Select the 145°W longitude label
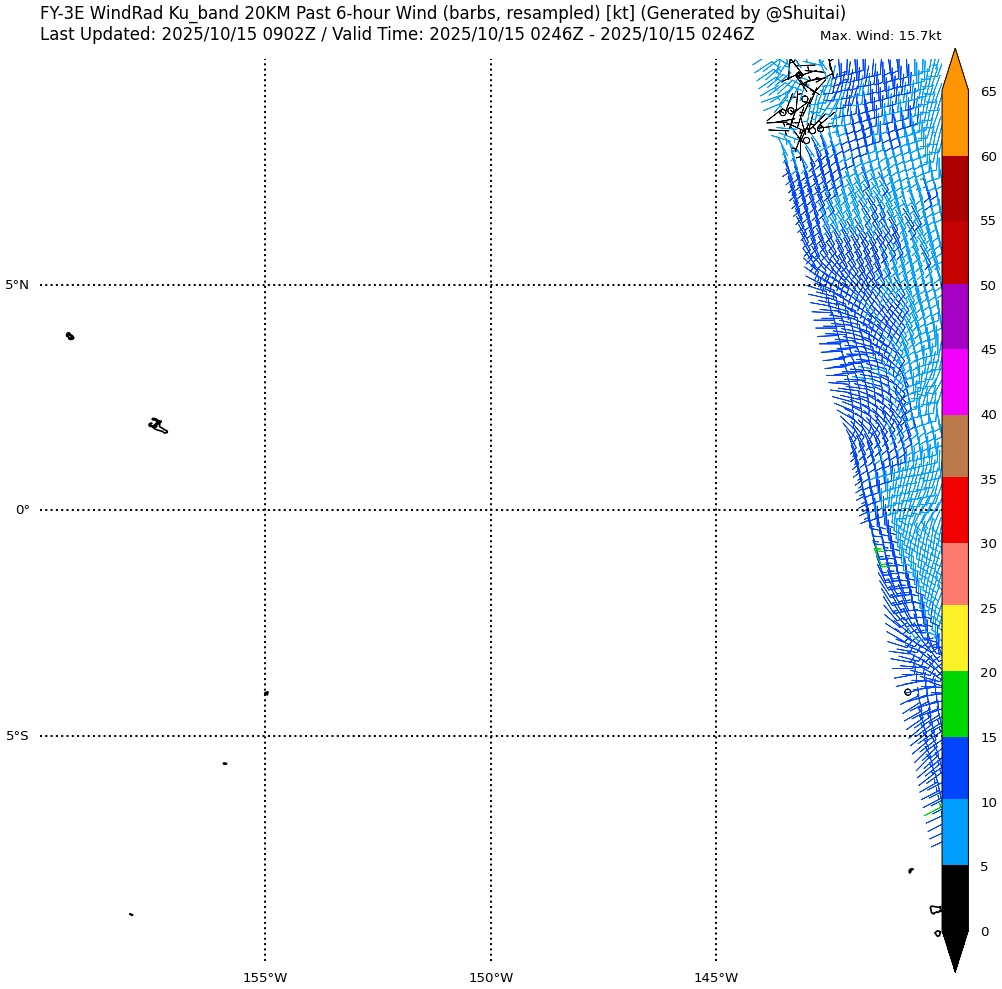 click(716, 978)
